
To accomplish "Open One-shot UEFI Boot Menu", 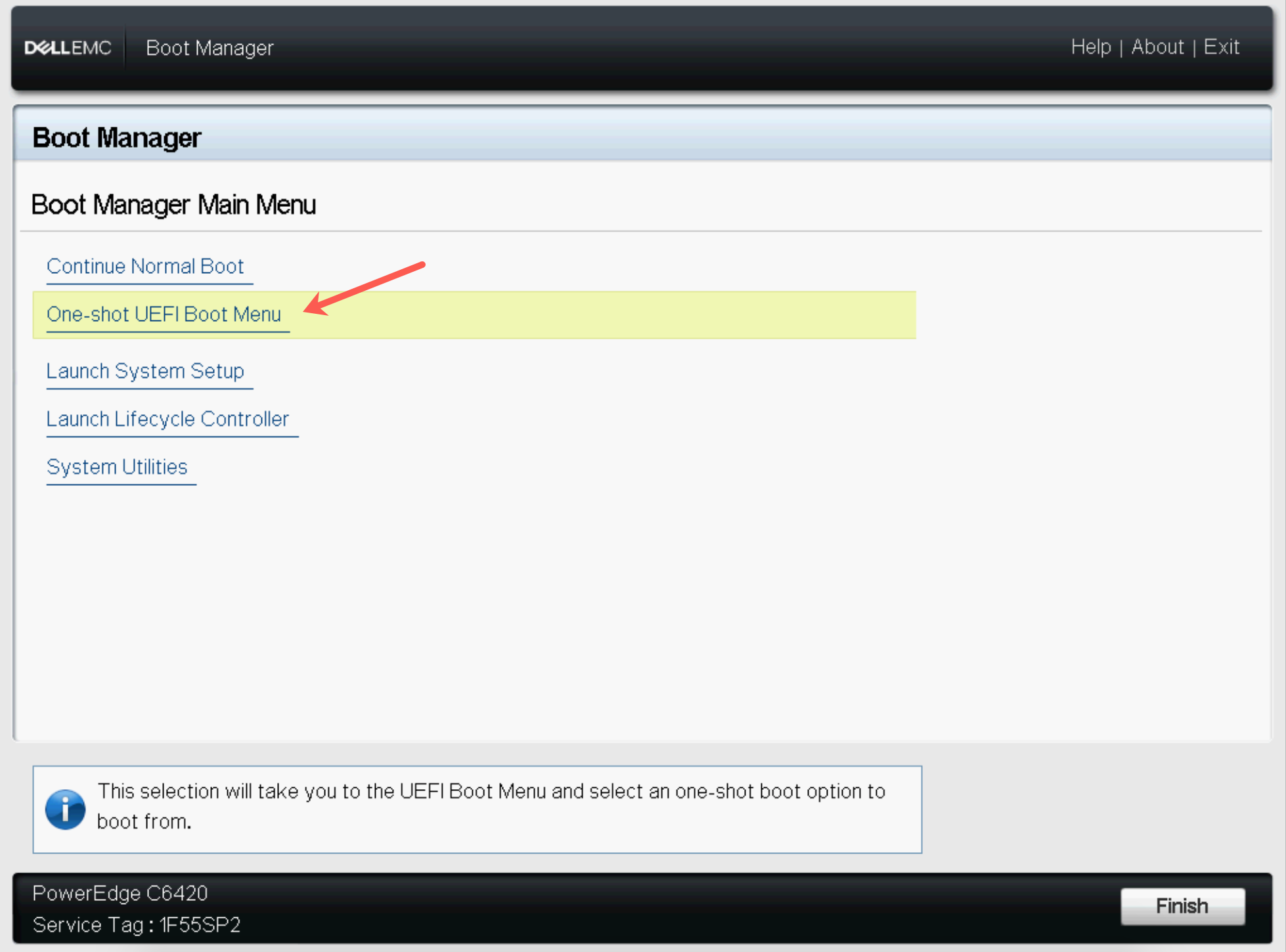I will coord(164,314).
